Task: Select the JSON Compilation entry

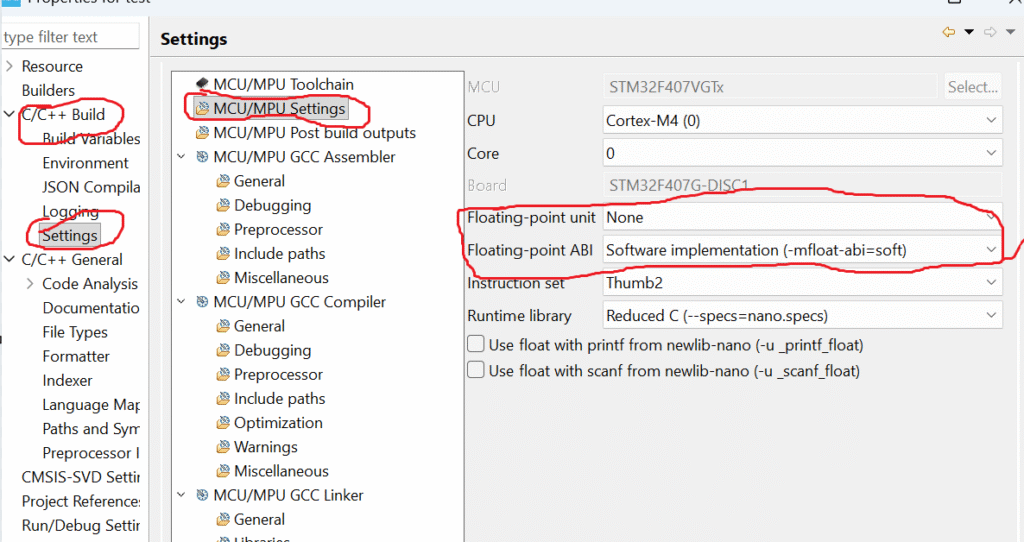Action: coord(91,187)
